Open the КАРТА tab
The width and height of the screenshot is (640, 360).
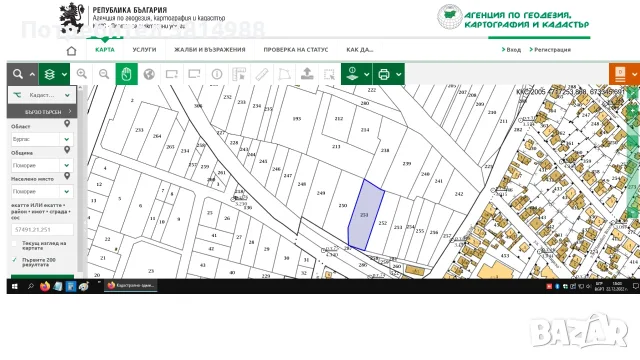coord(105,50)
